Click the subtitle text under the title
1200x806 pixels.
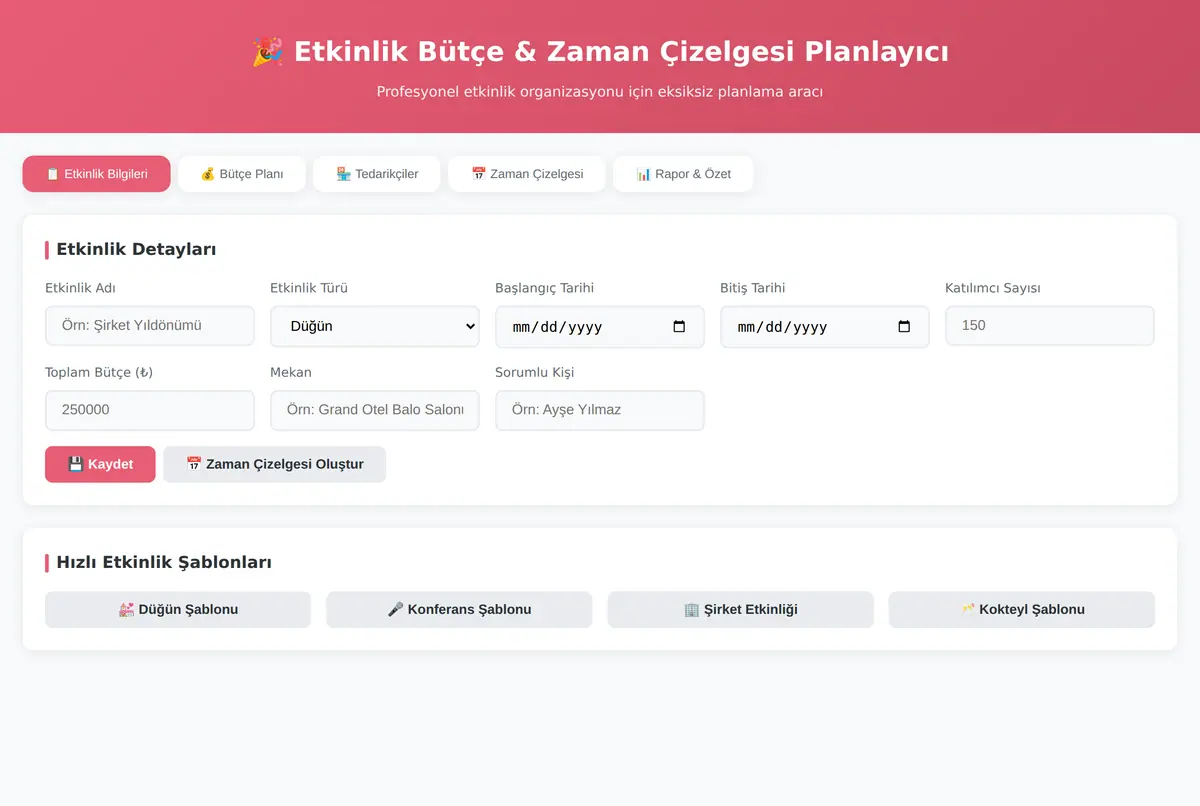point(600,92)
